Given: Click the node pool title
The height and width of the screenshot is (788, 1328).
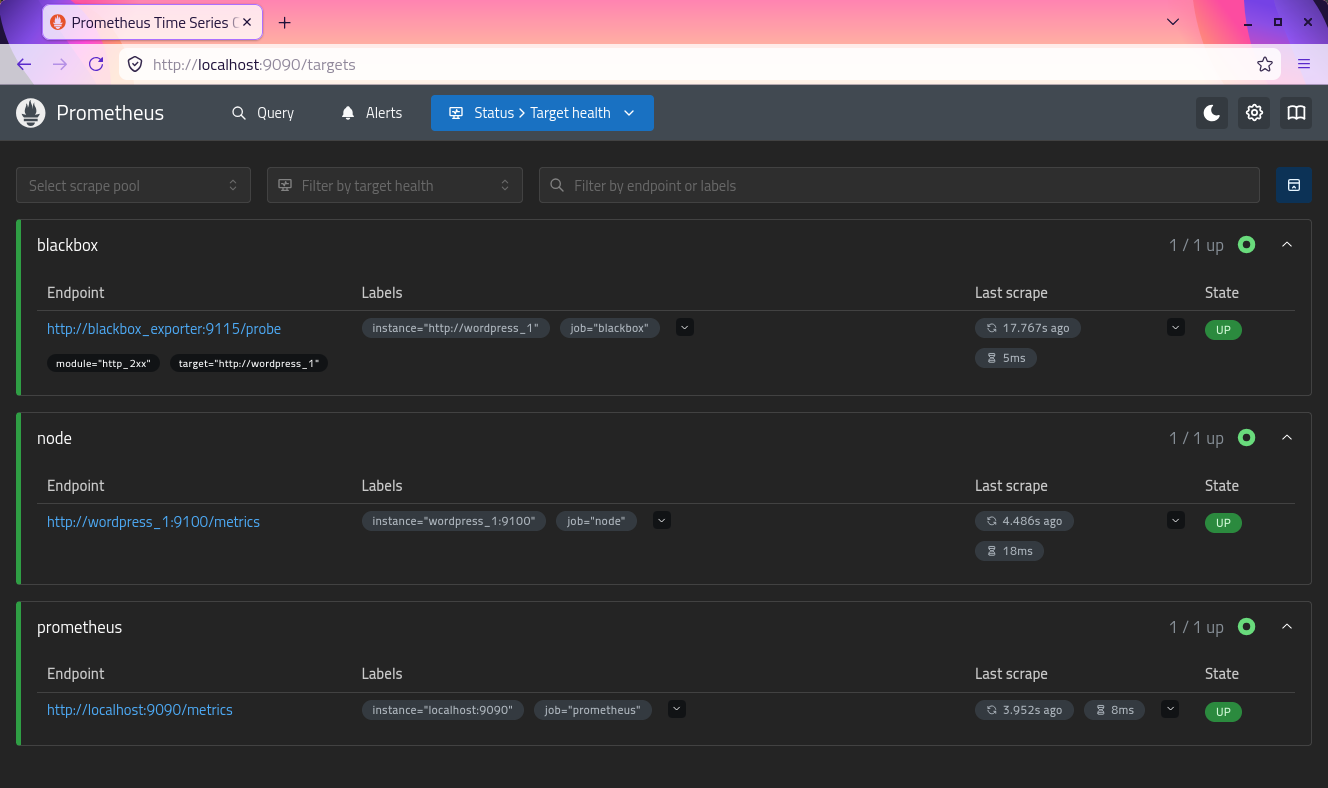Looking at the screenshot, I should pos(54,438).
